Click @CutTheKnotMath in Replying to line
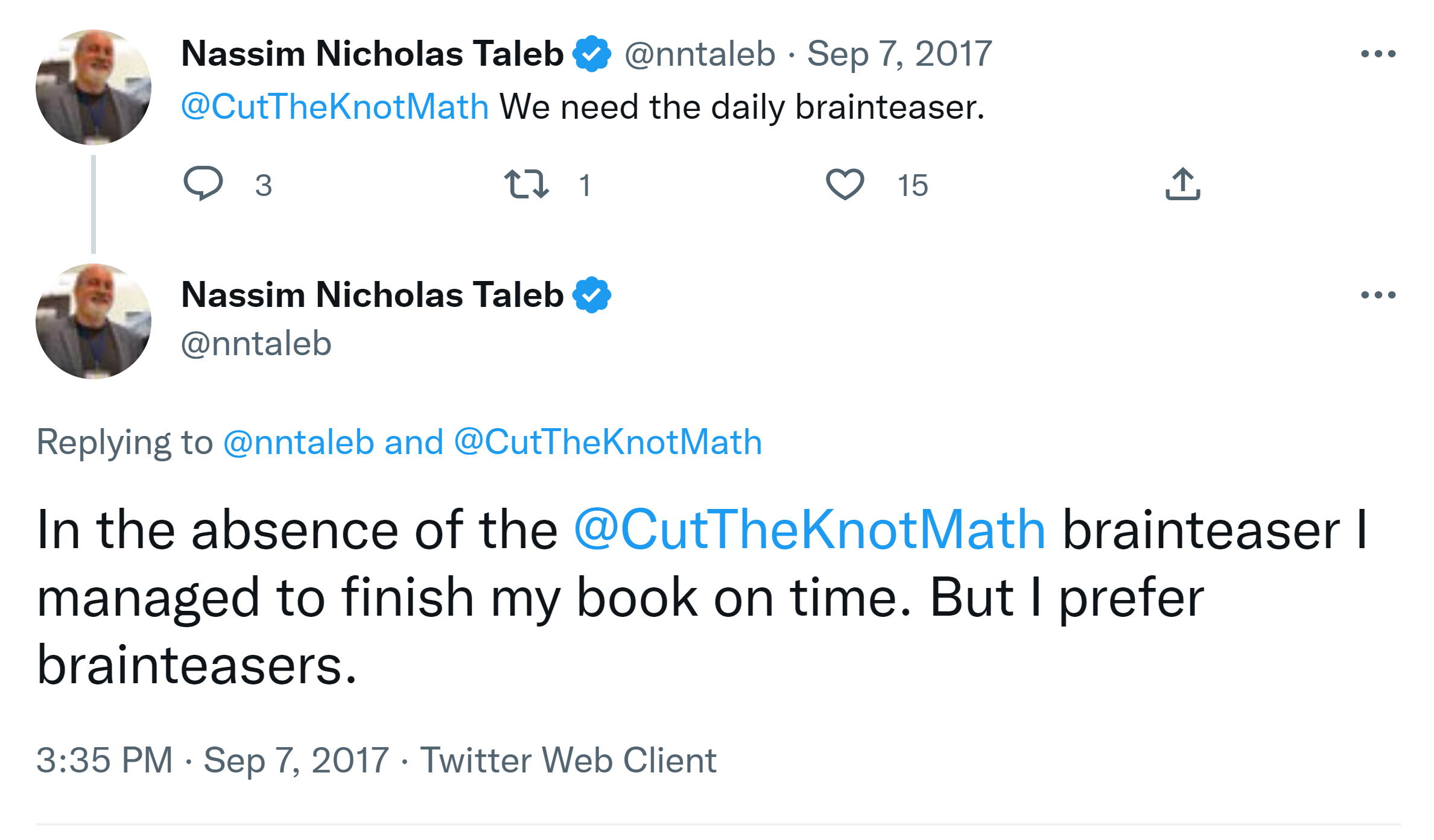The height and width of the screenshot is (840, 1434). point(608,442)
